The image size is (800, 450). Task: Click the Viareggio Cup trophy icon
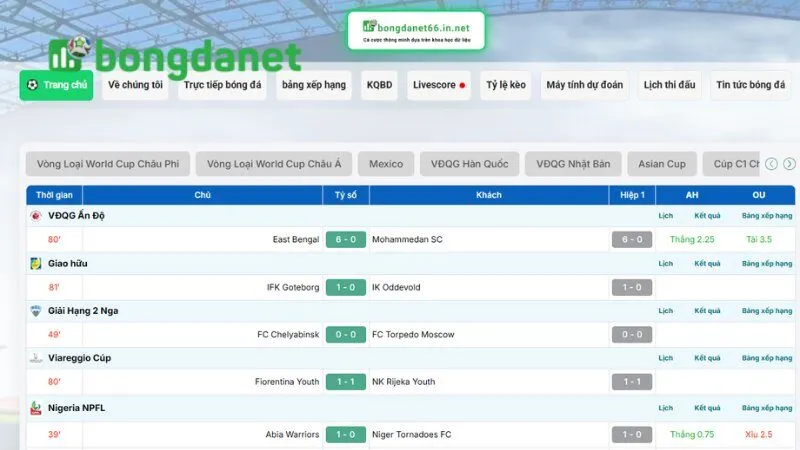pyautogui.click(x=36, y=357)
